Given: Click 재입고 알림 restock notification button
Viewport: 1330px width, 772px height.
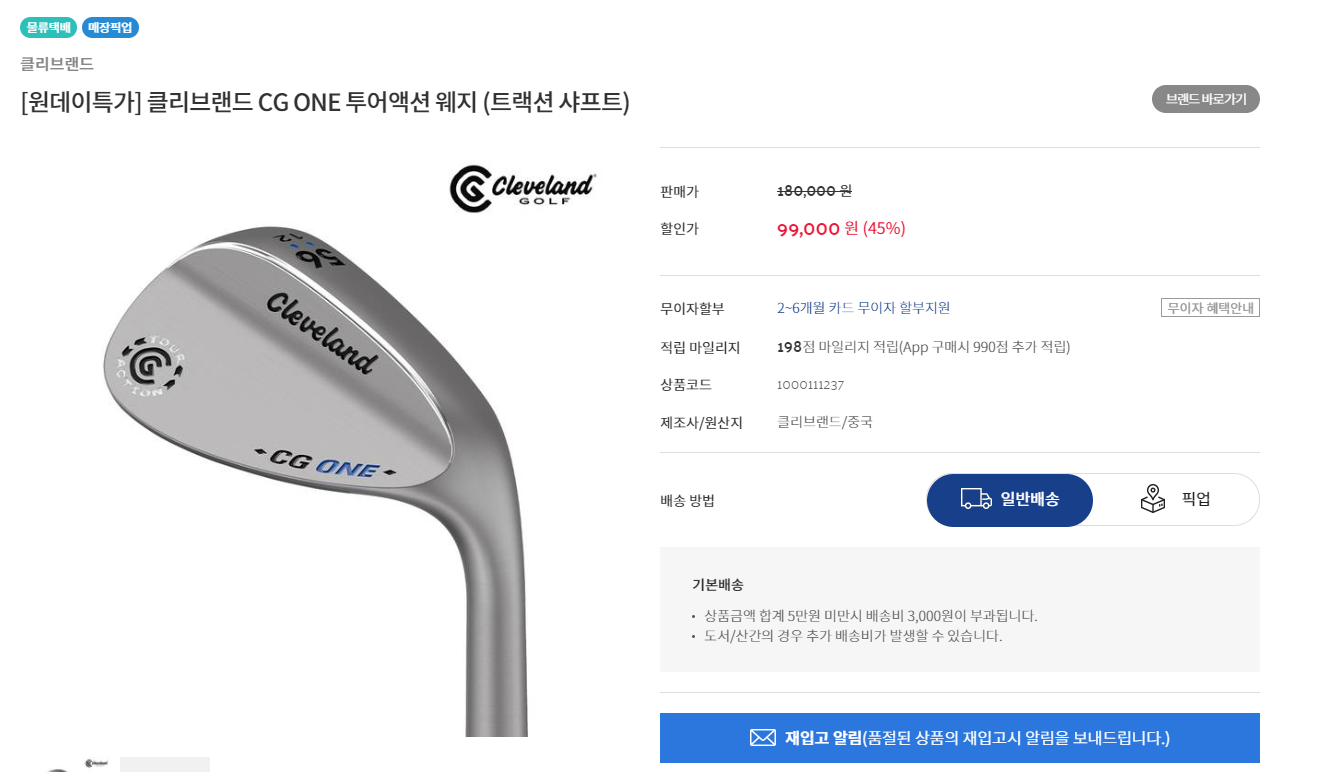Looking at the screenshot, I should pyautogui.click(x=960, y=738).
